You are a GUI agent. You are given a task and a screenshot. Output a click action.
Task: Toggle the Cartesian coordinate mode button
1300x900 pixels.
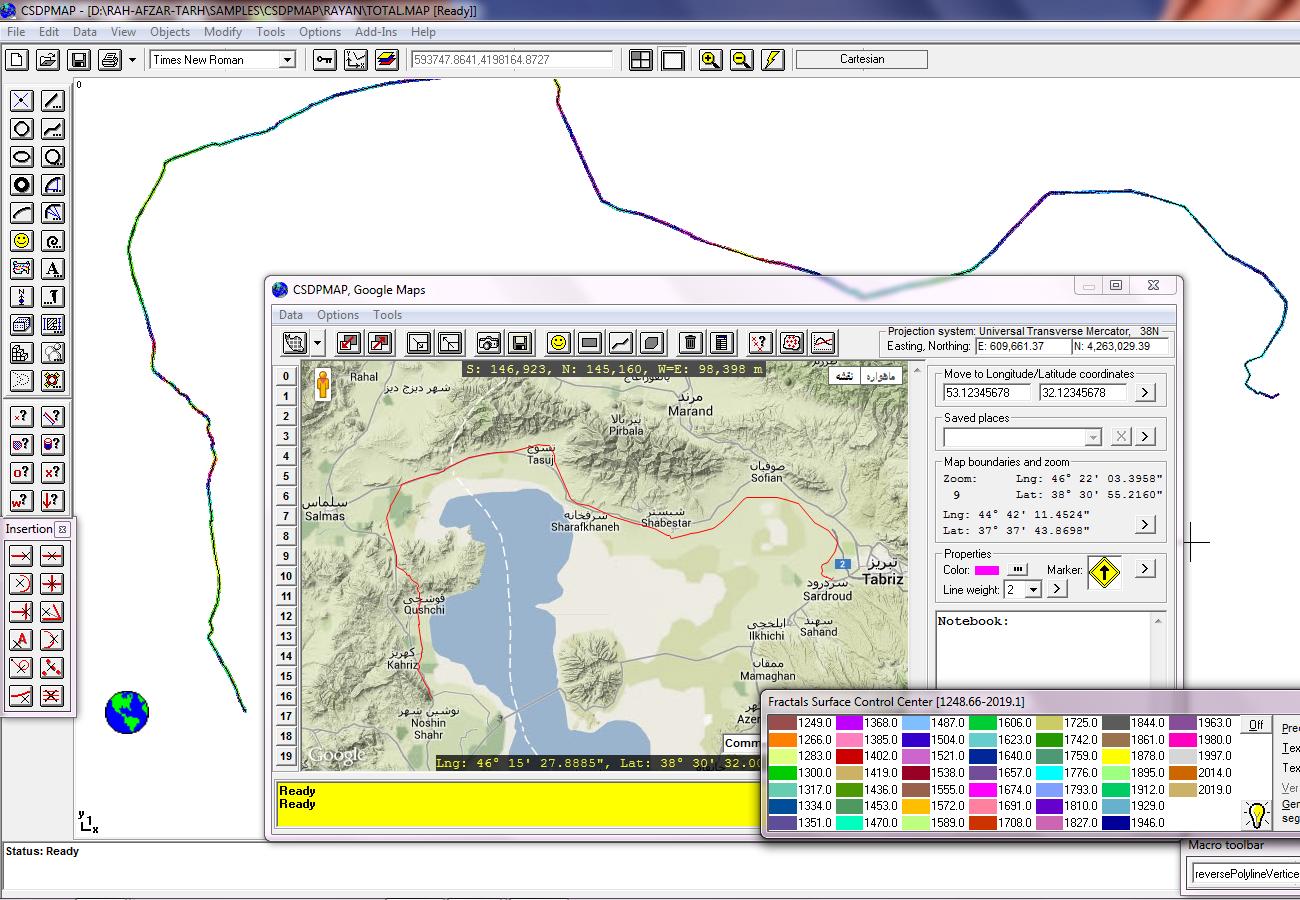pos(862,59)
